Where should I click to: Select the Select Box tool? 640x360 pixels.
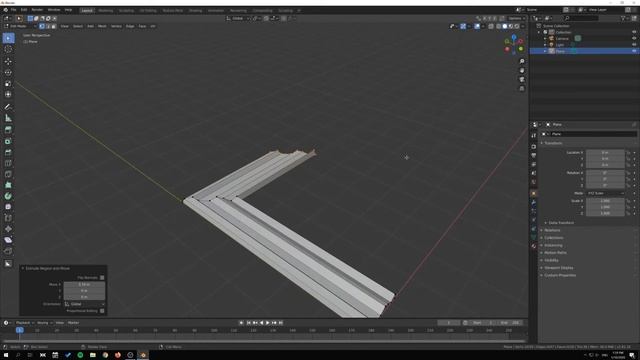pos(8,38)
